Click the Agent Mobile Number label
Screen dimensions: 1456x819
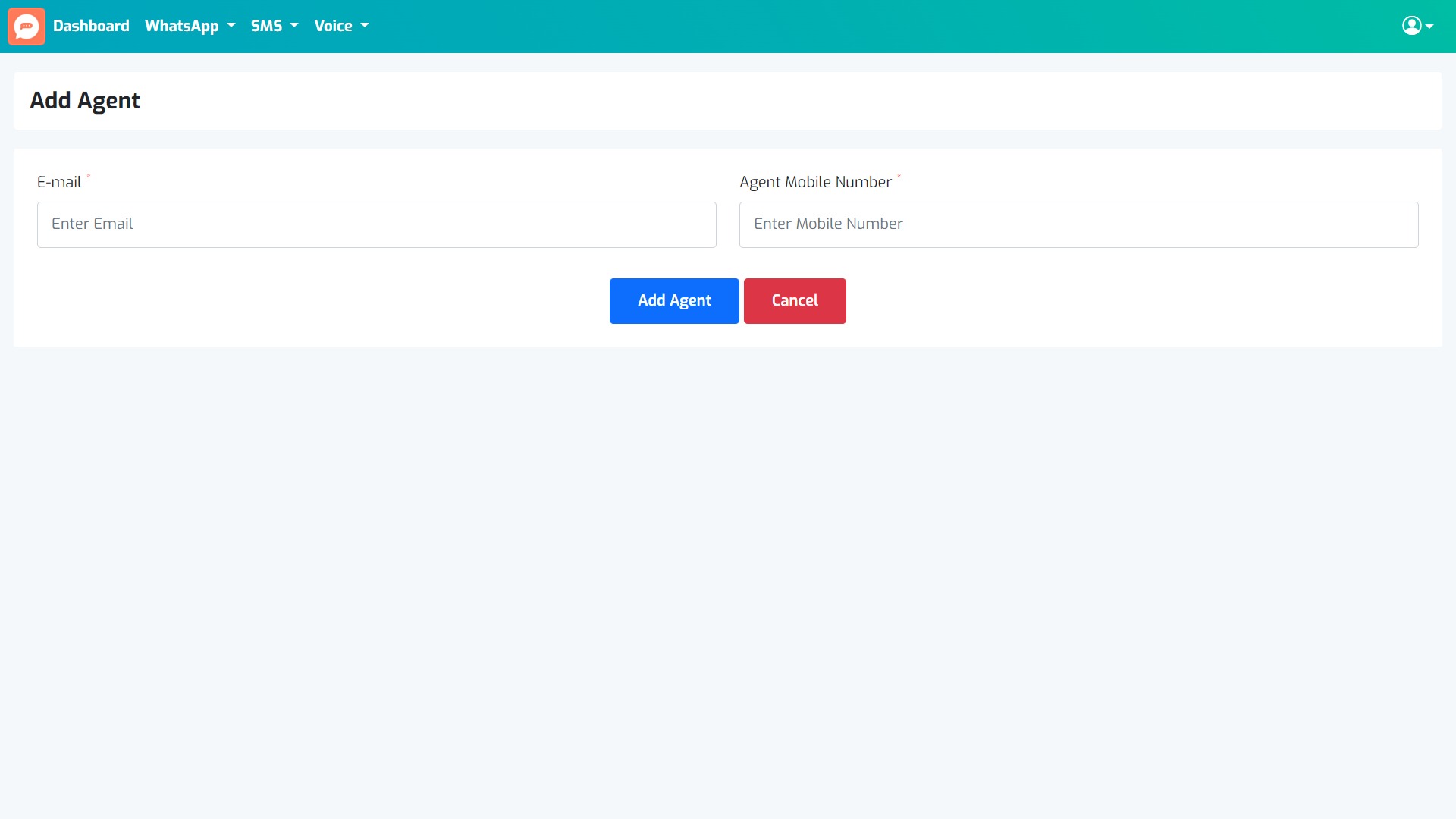coord(816,182)
